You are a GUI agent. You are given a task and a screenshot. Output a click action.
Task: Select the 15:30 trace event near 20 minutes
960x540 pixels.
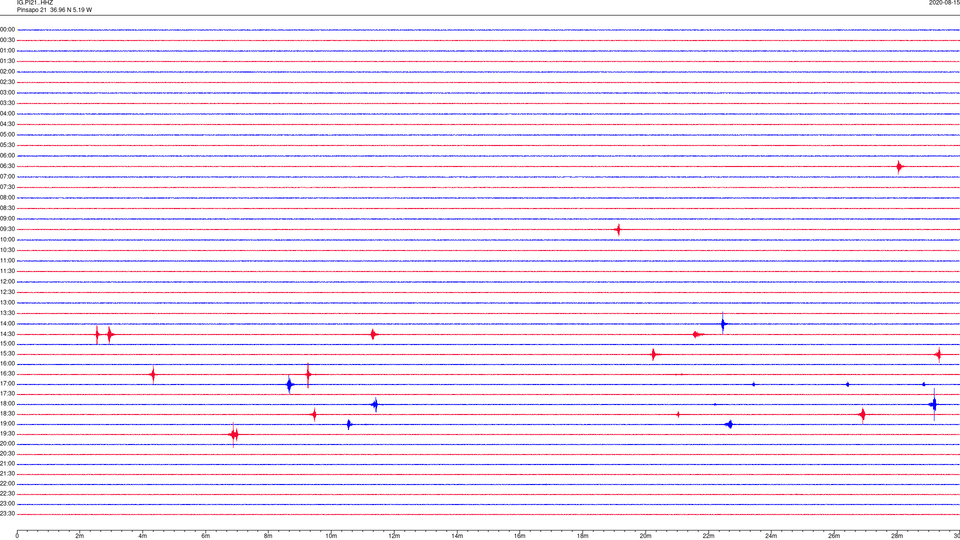point(654,354)
